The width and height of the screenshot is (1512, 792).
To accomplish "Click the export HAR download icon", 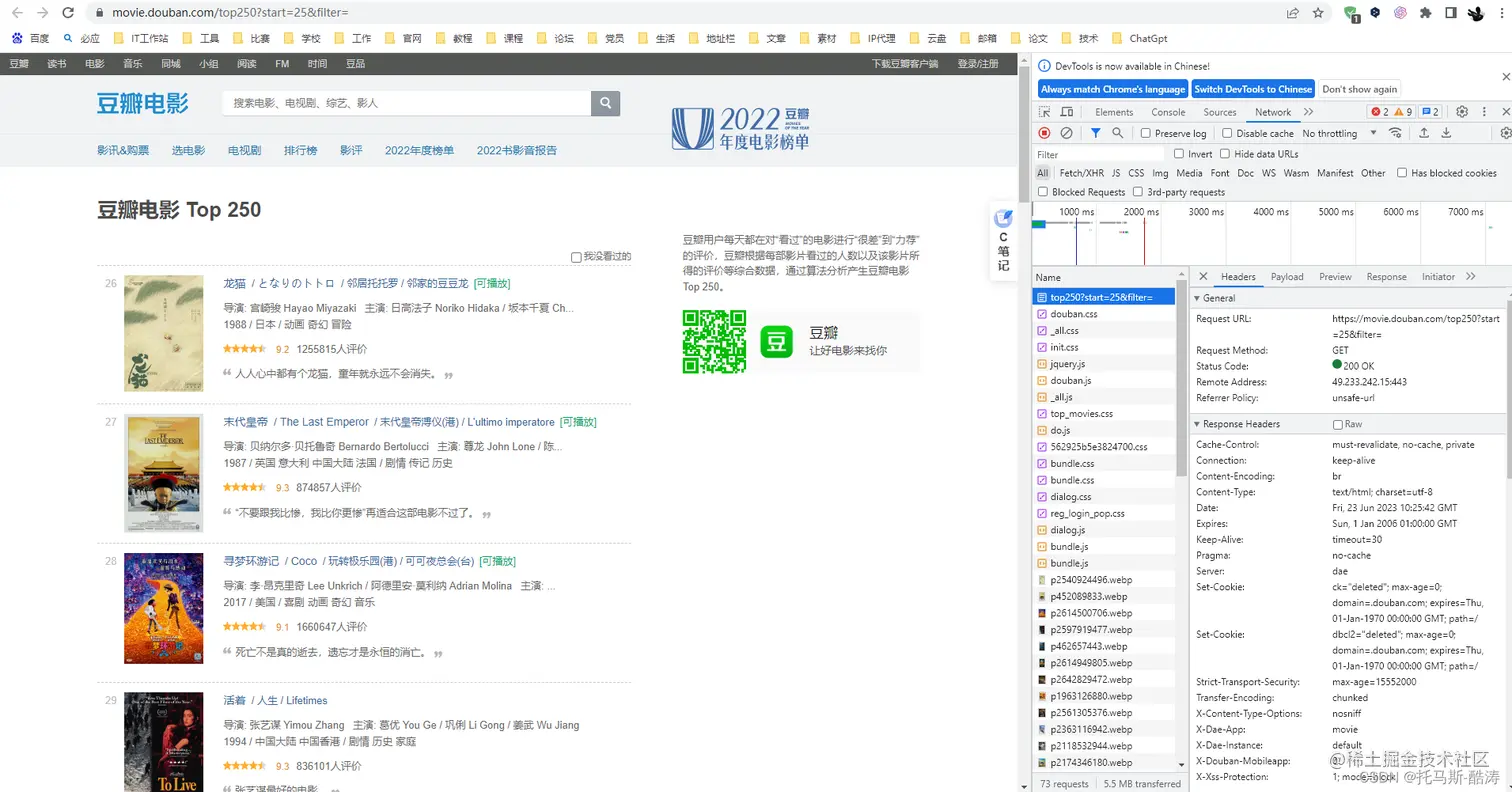I will click(1446, 133).
